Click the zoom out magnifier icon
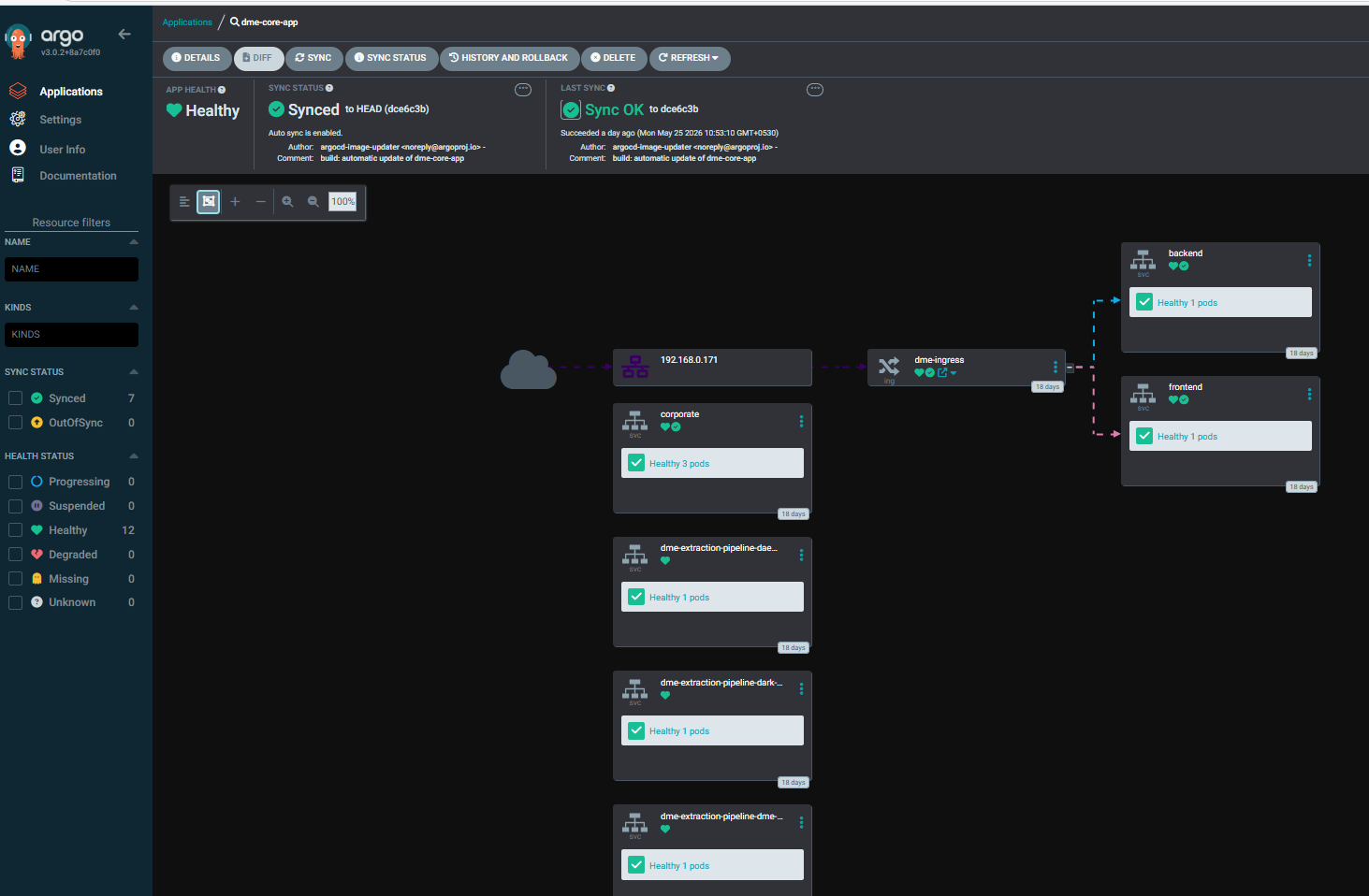 click(313, 201)
